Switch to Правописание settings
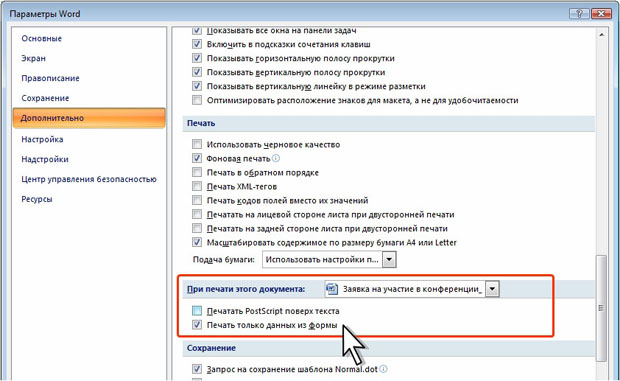Viewport: 620px width, 381px height. point(50,78)
